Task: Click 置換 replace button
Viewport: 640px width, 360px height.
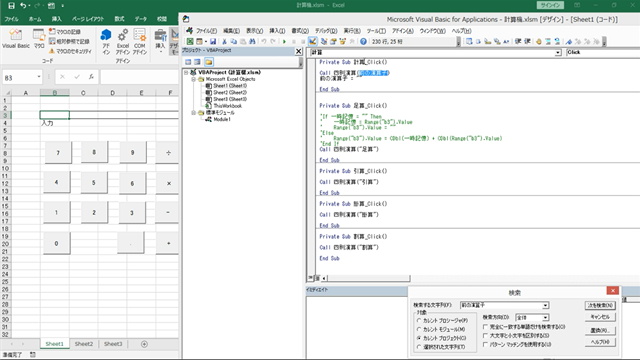Action: point(600,330)
